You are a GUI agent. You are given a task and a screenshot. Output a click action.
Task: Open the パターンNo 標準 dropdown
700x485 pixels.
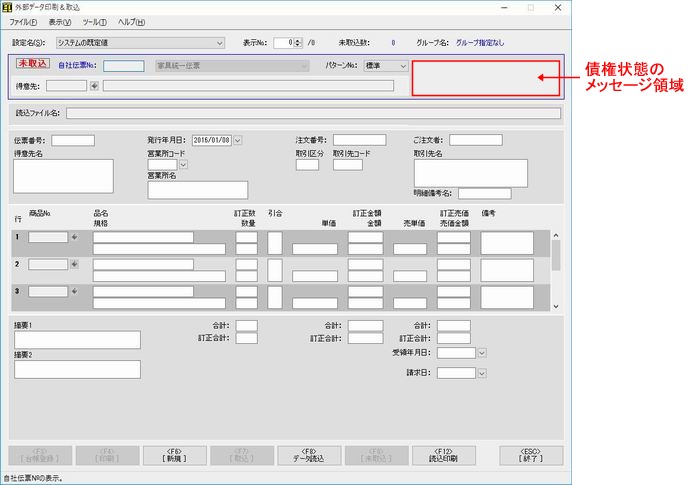coord(386,66)
